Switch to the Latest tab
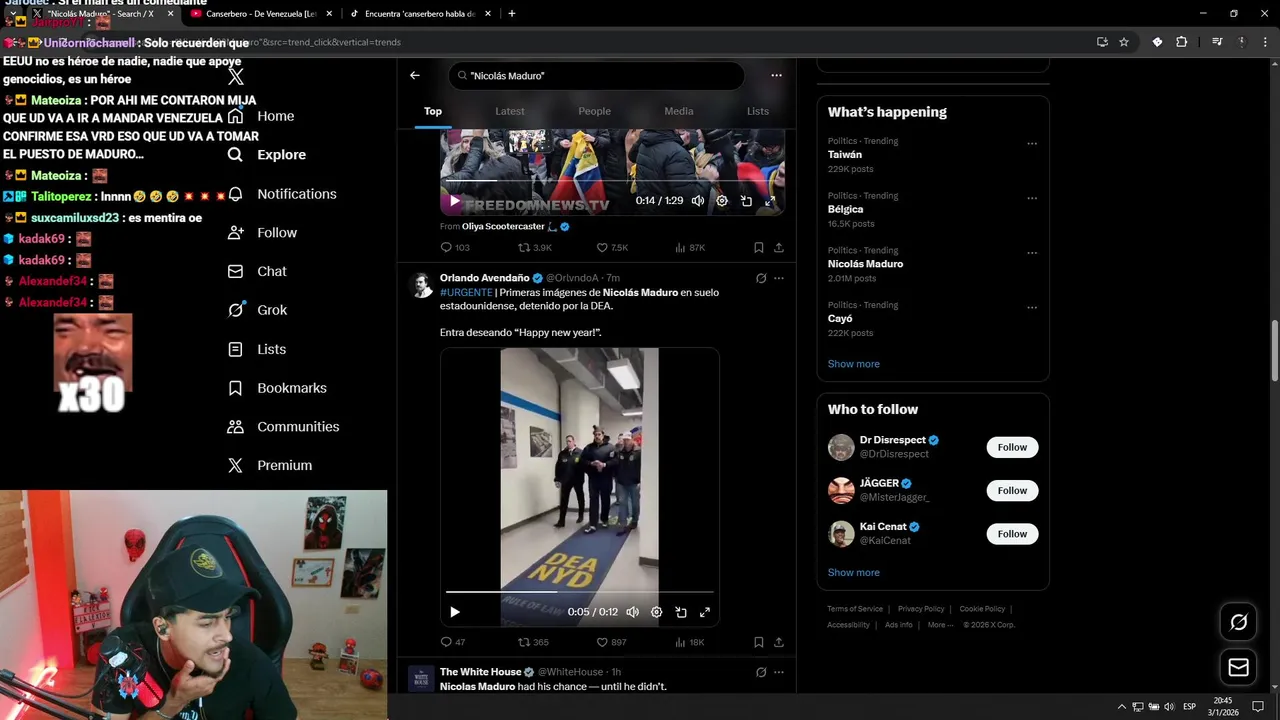1280x720 pixels. click(510, 111)
